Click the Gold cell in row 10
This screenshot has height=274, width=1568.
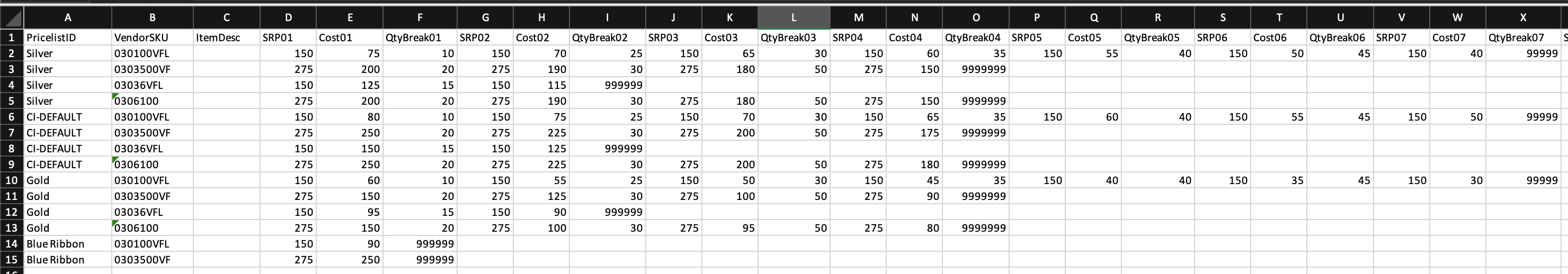68,180
